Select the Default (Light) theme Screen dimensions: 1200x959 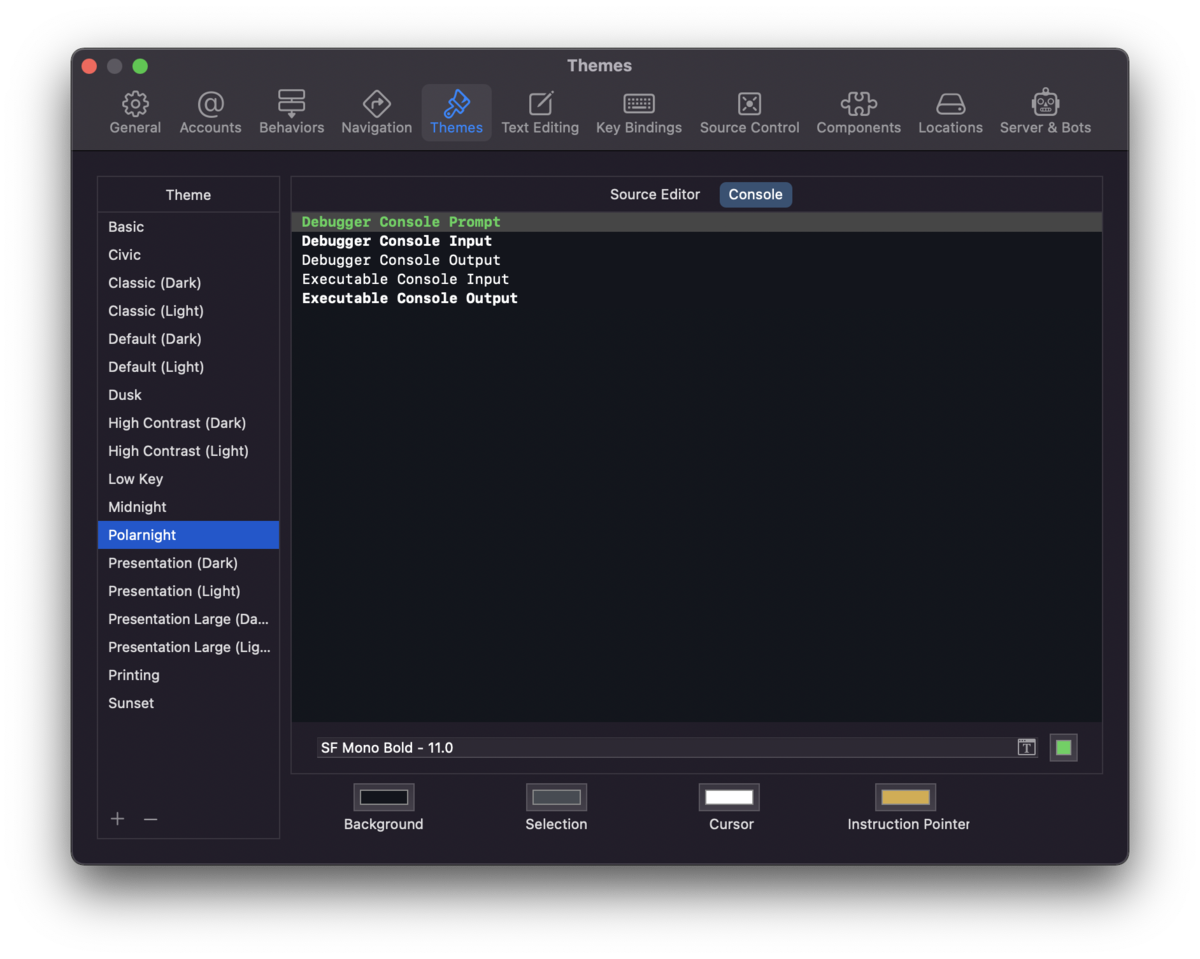[x=188, y=367]
